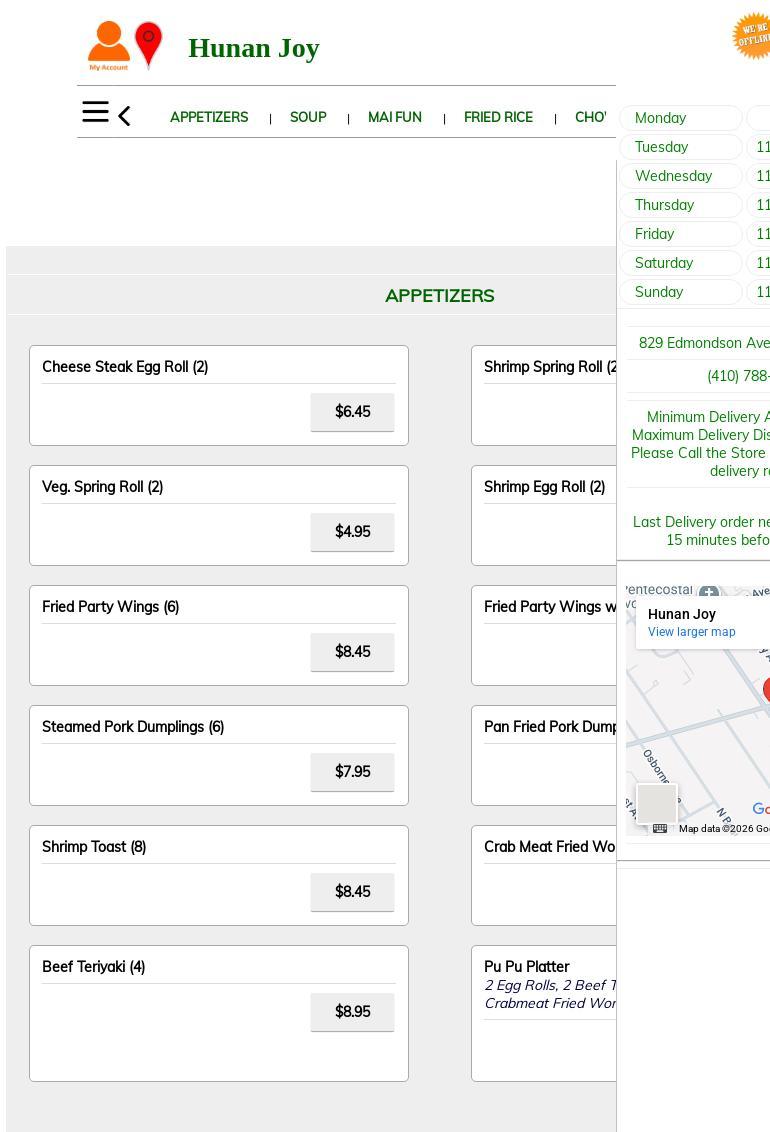Screen dimensions: 770x1132
Task: Click the Appetizers section heading
Action: point(439,295)
